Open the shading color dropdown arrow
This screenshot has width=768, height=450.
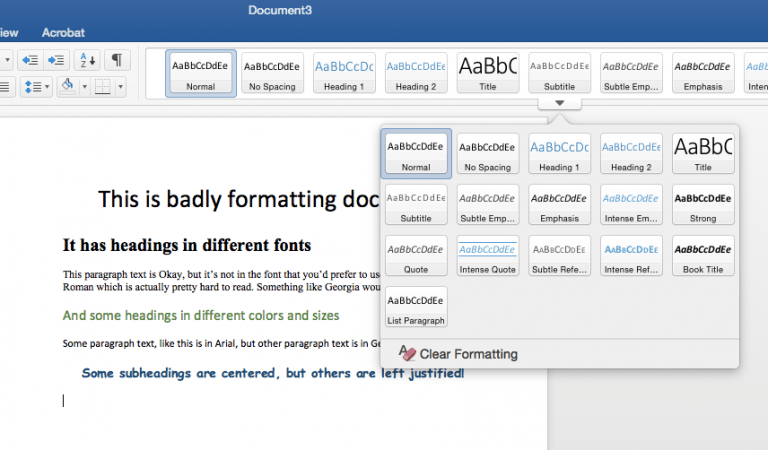[x=84, y=87]
